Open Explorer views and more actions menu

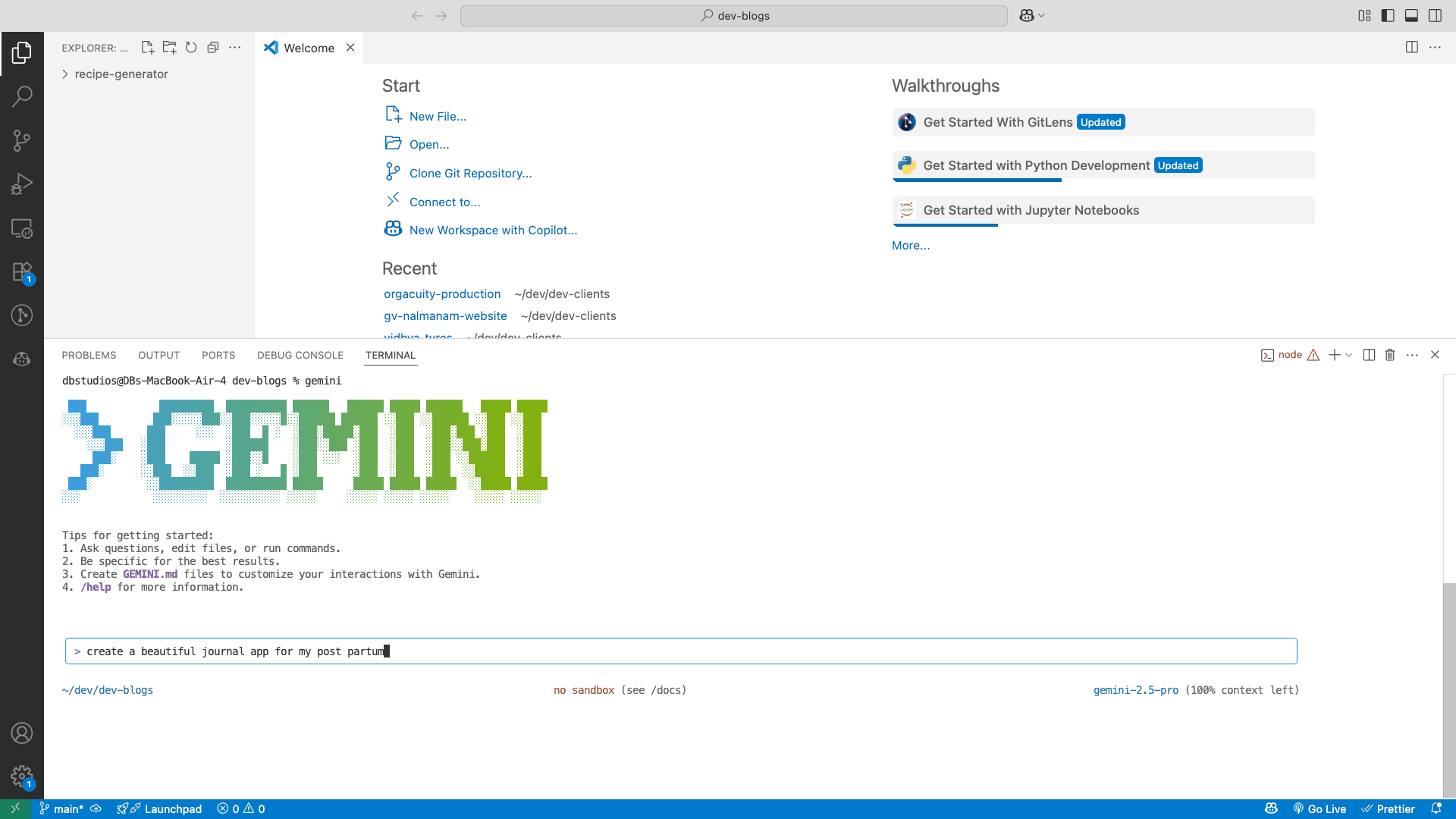click(x=235, y=48)
